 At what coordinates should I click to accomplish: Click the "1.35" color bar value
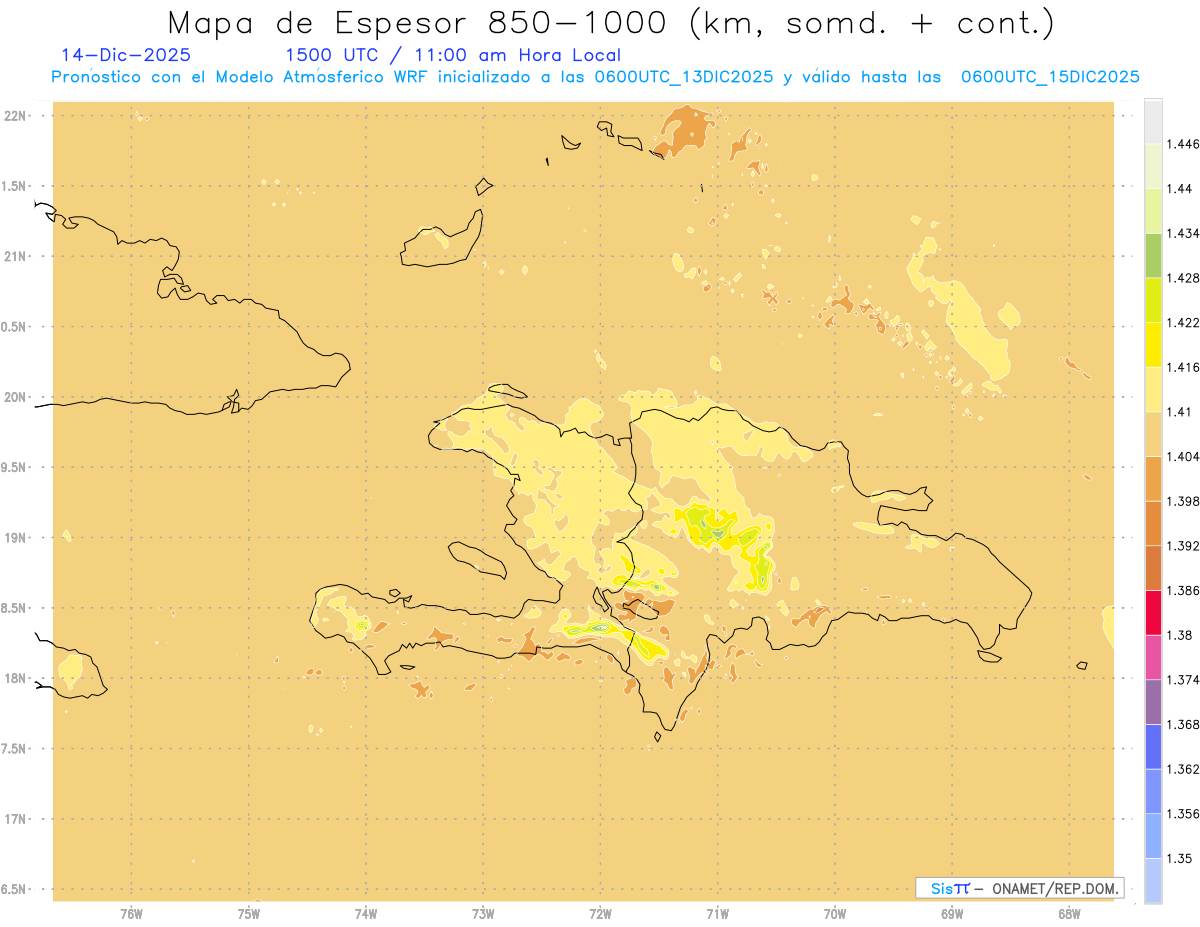pyautogui.click(x=1179, y=858)
